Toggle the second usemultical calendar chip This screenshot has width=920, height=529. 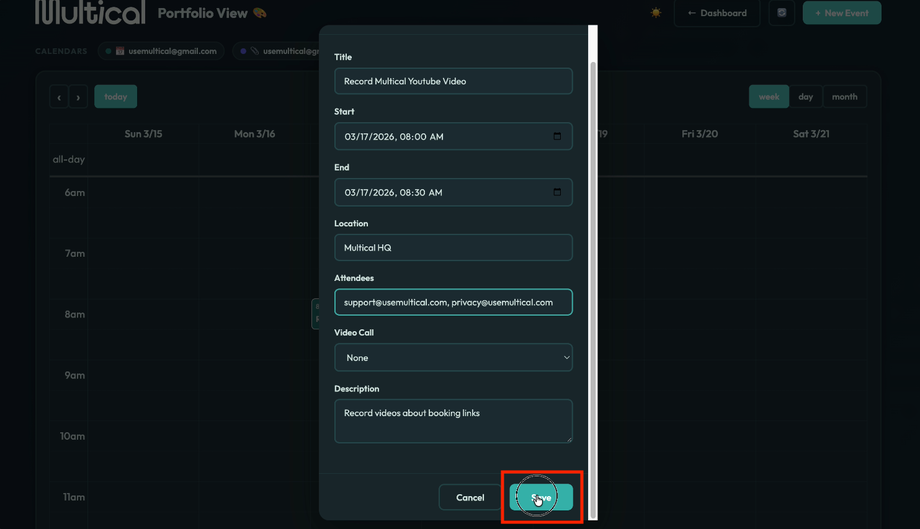[276, 51]
